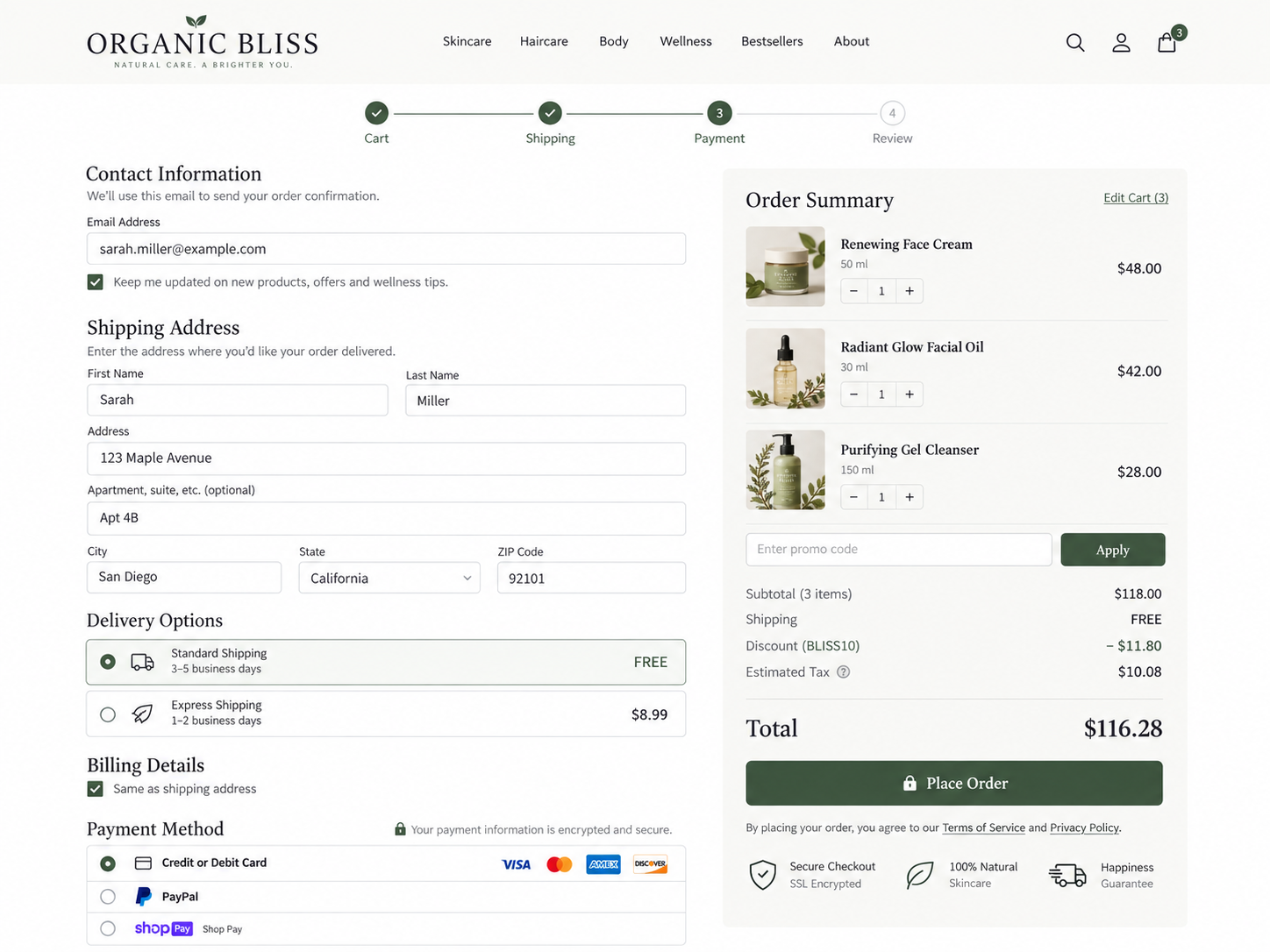Screen dimensions: 1270x952
Task: Select Shop Pay payment radio
Action: pyautogui.click(x=108, y=928)
